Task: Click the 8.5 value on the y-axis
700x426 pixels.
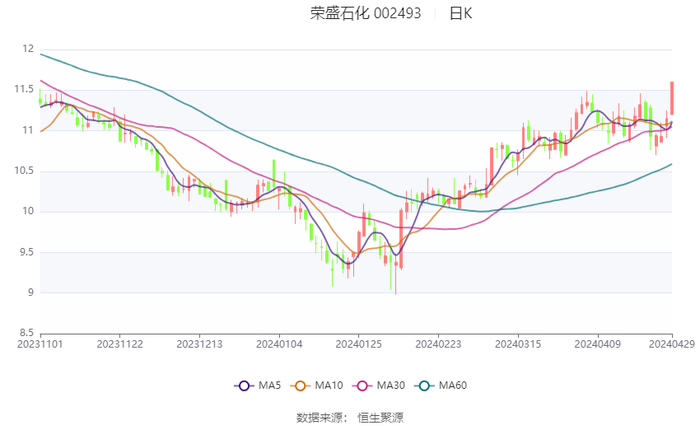Action: click(x=26, y=333)
